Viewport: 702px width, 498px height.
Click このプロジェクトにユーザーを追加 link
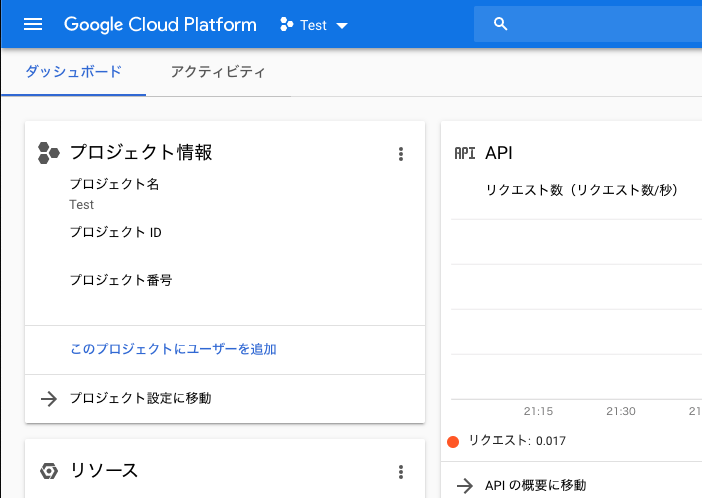coord(173,349)
